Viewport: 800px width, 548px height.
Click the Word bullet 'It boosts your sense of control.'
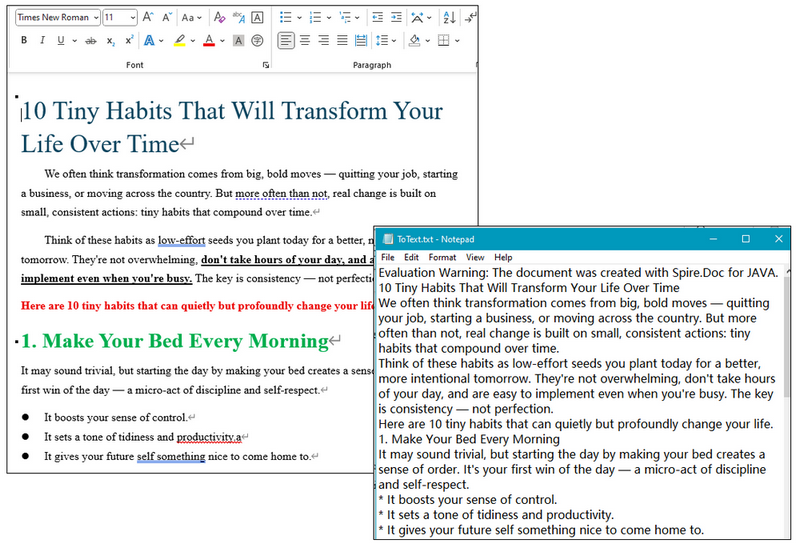(x=115, y=417)
